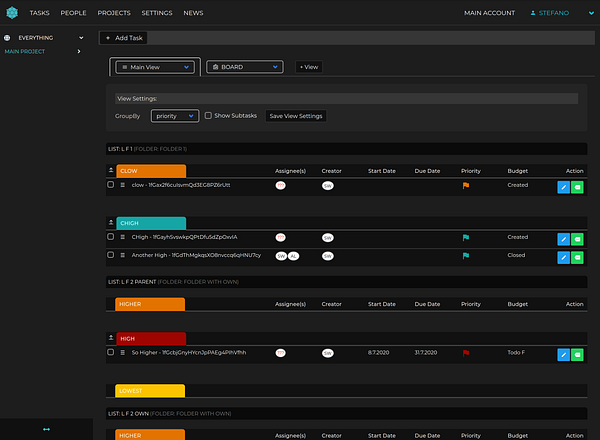The width and height of the screenshot is (600, 440).
Task: Open comments for Another High task
Action: 577,257
